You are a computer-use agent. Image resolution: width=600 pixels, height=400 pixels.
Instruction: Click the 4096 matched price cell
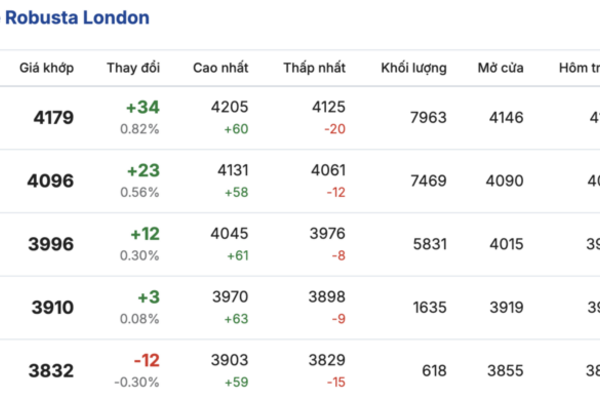(x=53, y=181)
